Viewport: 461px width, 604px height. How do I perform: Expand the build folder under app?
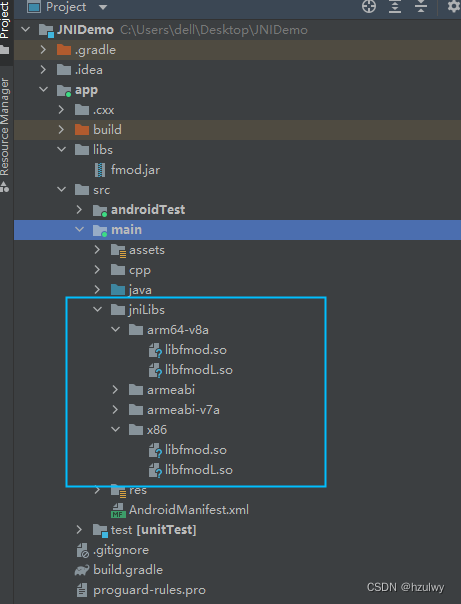61,129
